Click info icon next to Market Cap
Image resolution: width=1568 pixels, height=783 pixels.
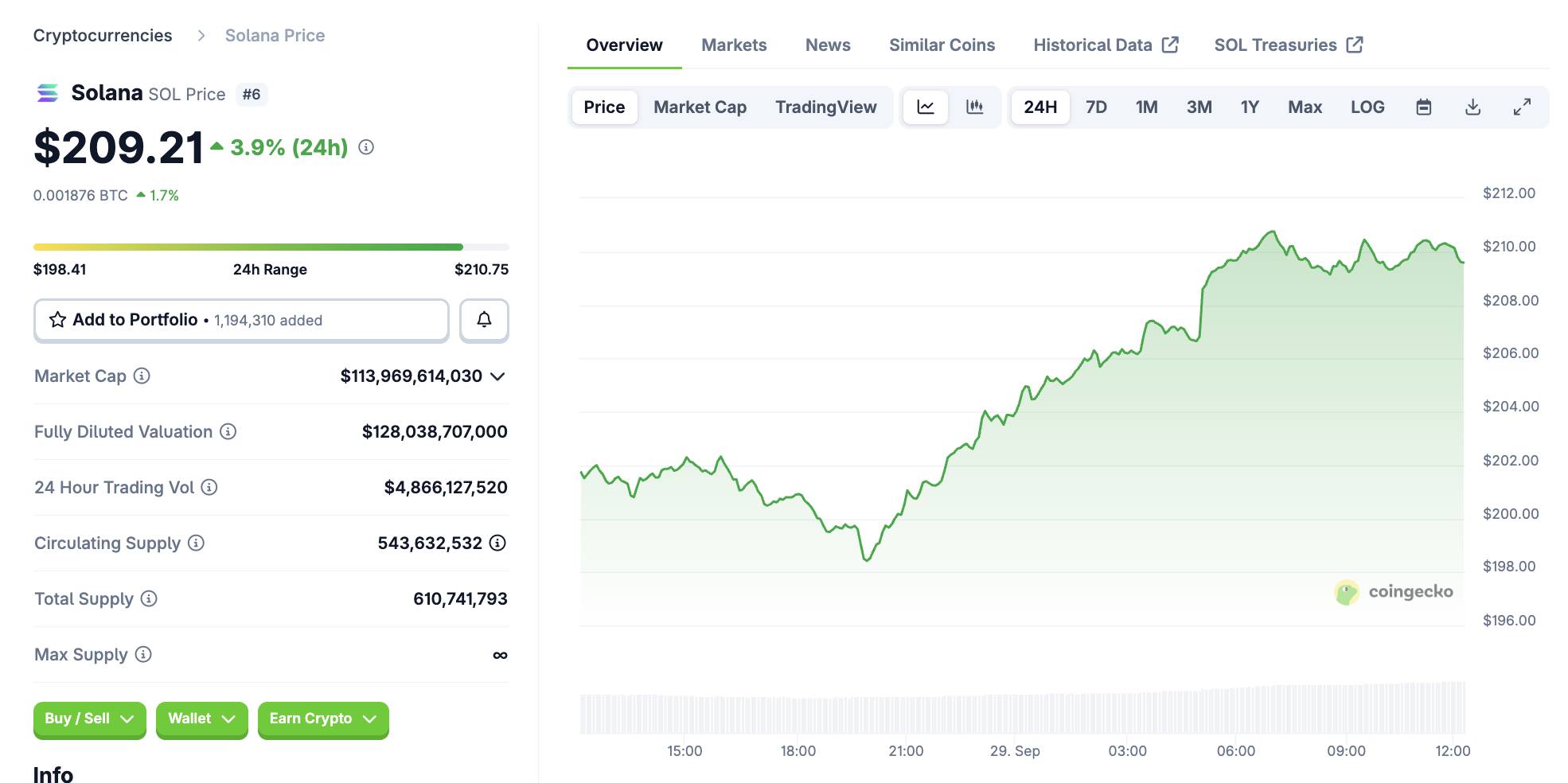[142, 376]
